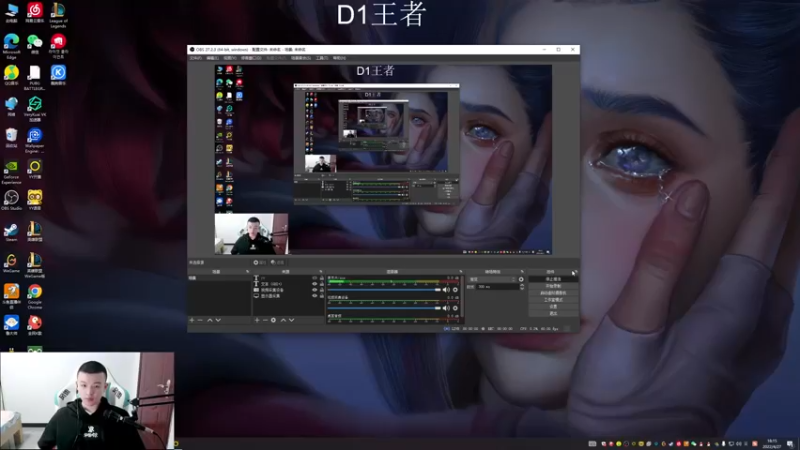
Task: Float the 控件 (Controls) dock panel
Action: (574, 272)
